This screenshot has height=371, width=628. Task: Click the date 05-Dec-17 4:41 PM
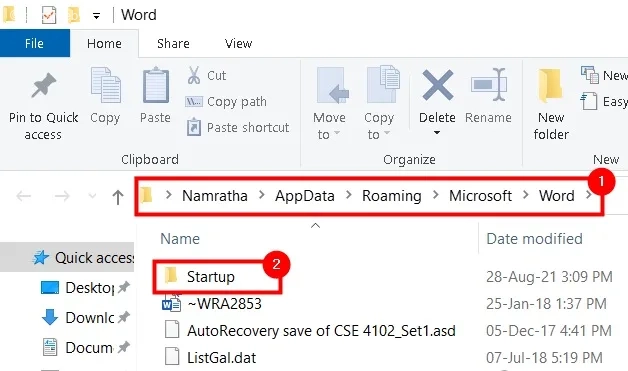point(549,331)
